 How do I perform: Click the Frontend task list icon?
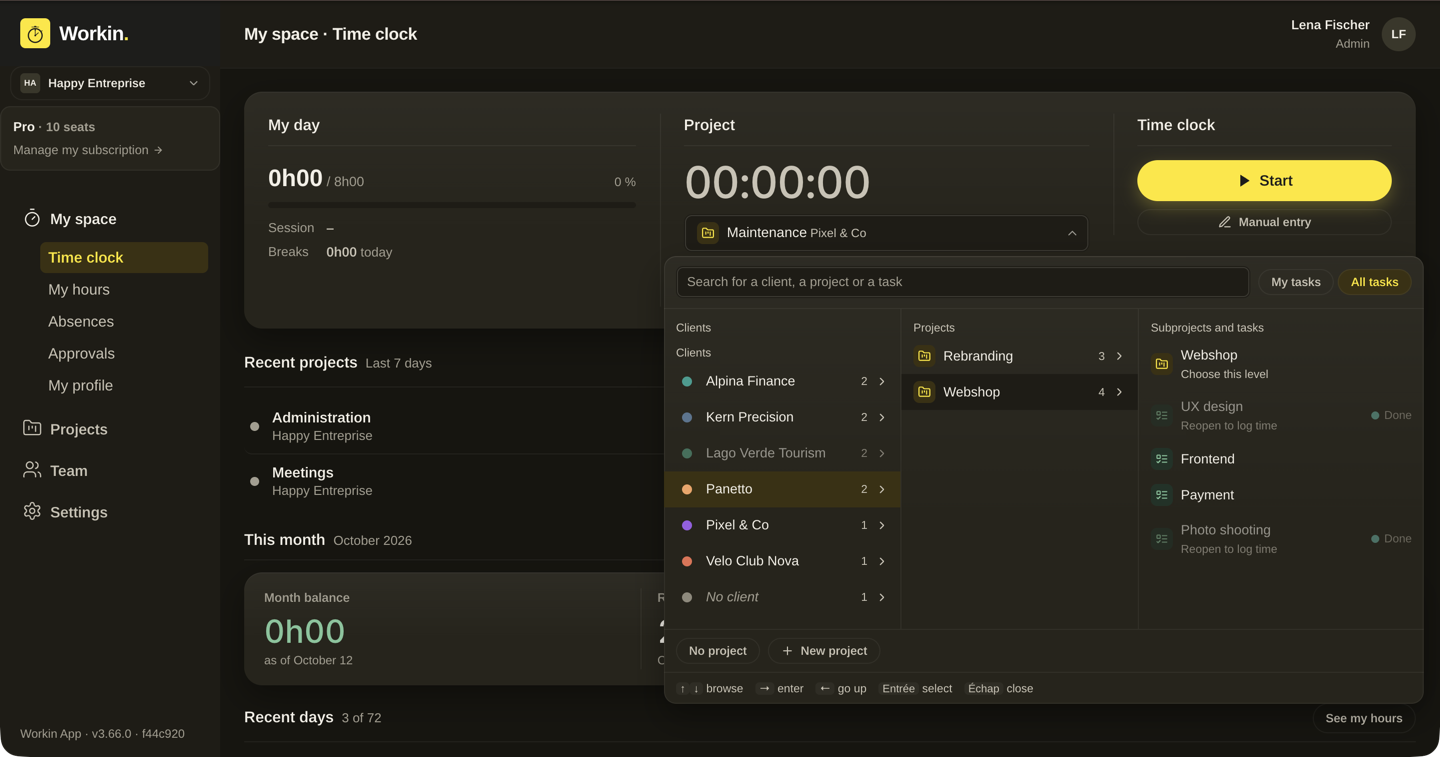pos(1161,459)
